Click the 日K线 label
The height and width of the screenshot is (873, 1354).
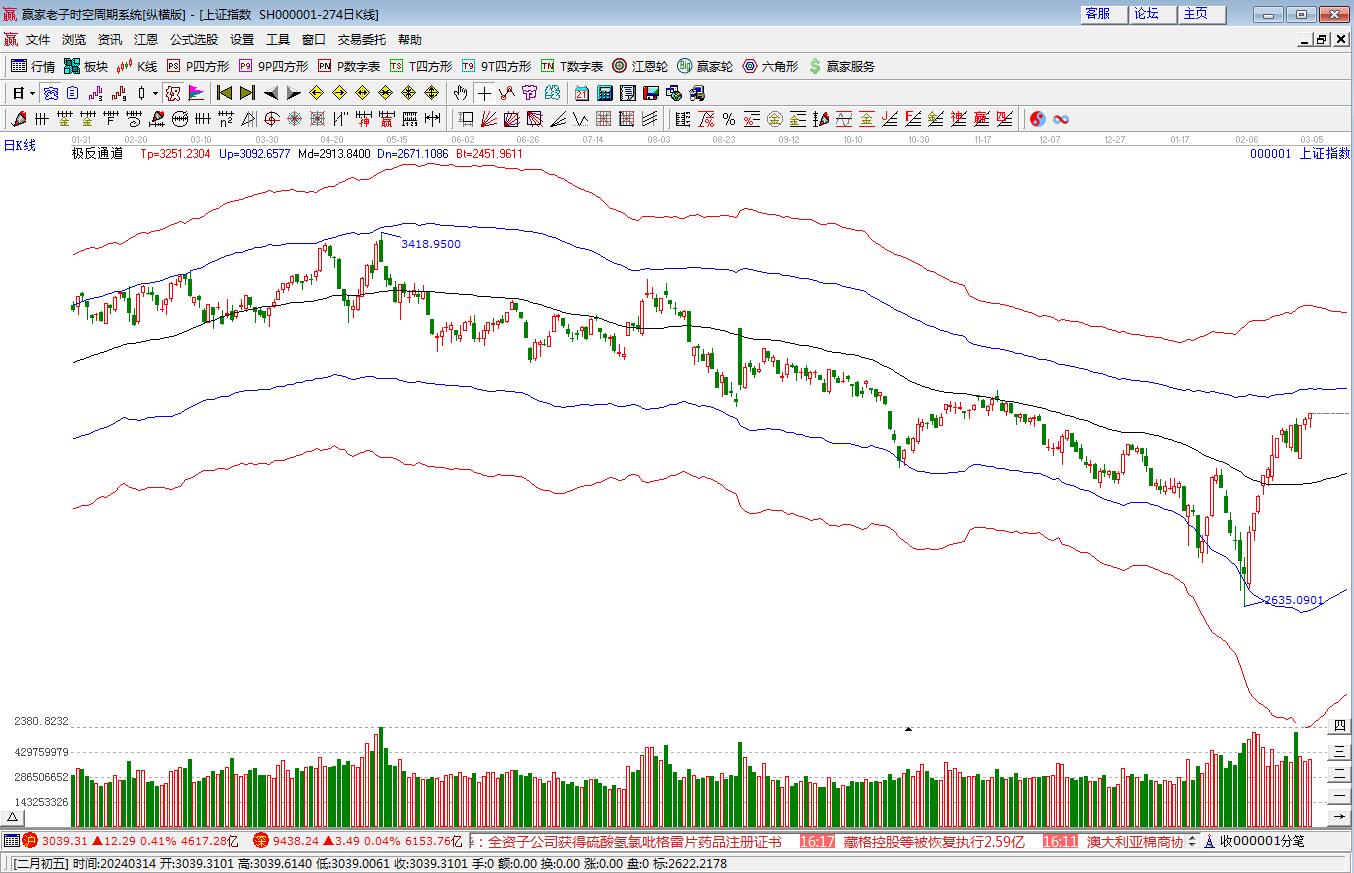(x=19, y=146)
